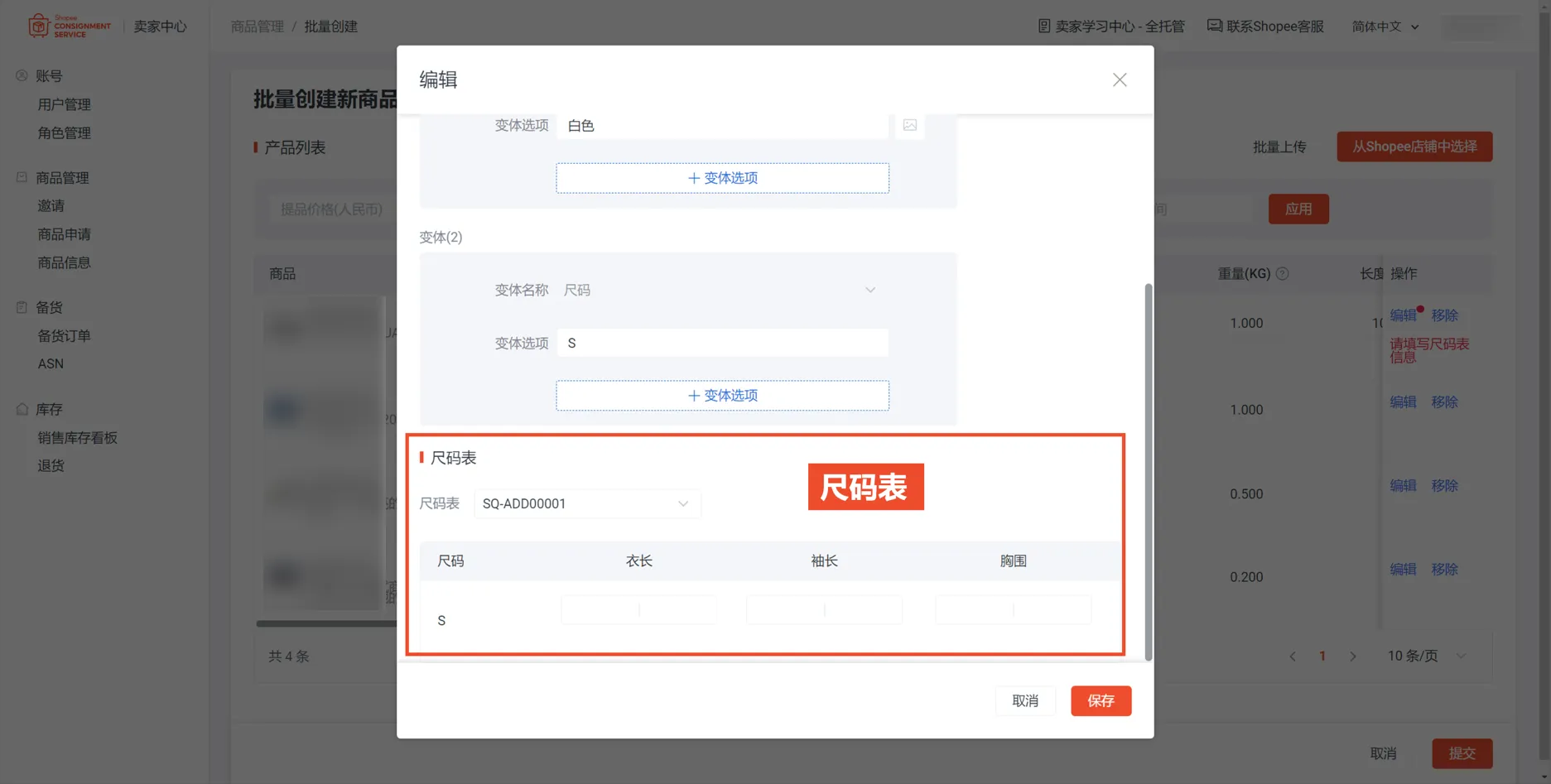Click the help icon next to 重量(KG)

(x=1280, y=273)
